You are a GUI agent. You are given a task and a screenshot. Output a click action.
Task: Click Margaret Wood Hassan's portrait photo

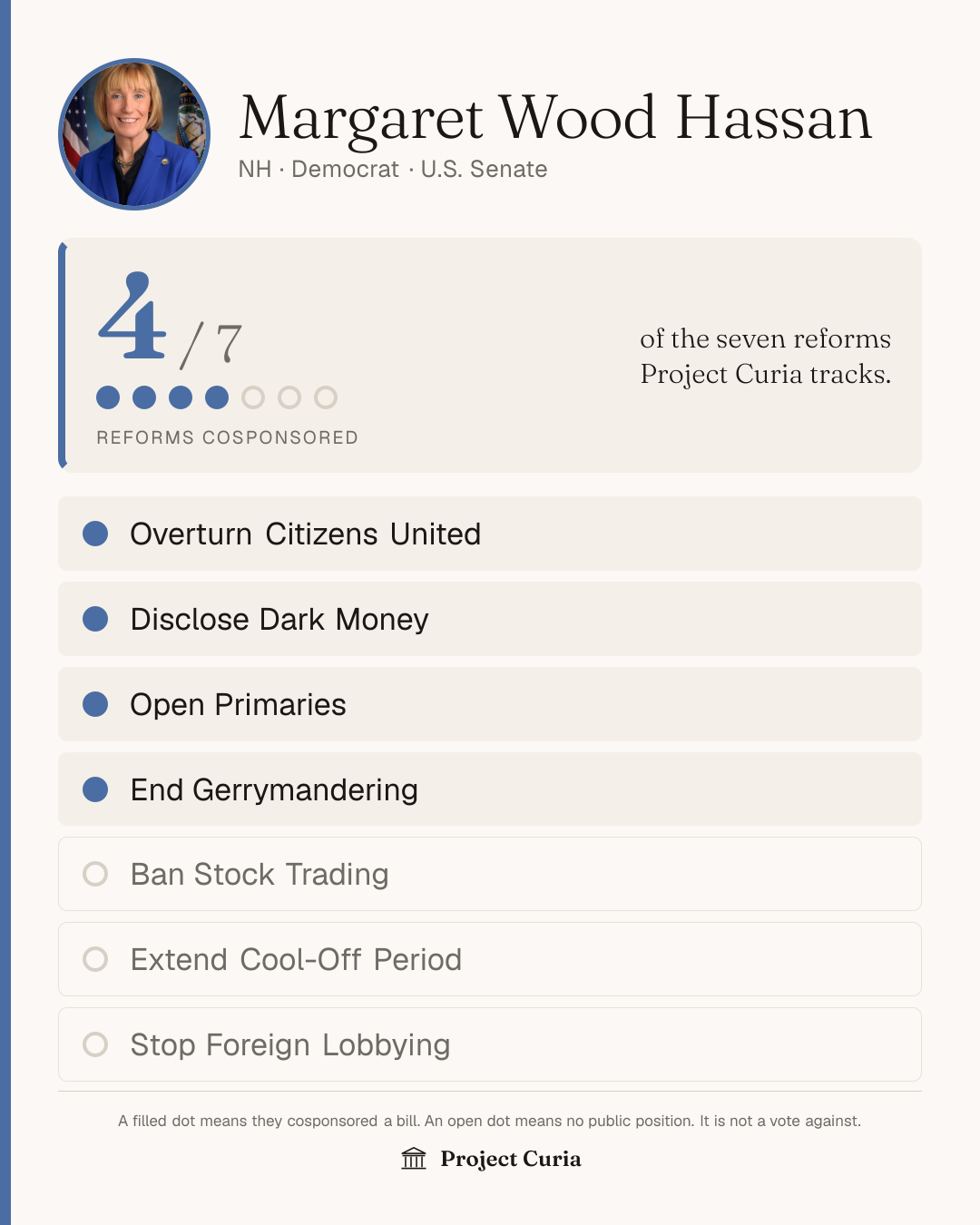[134, 134]
